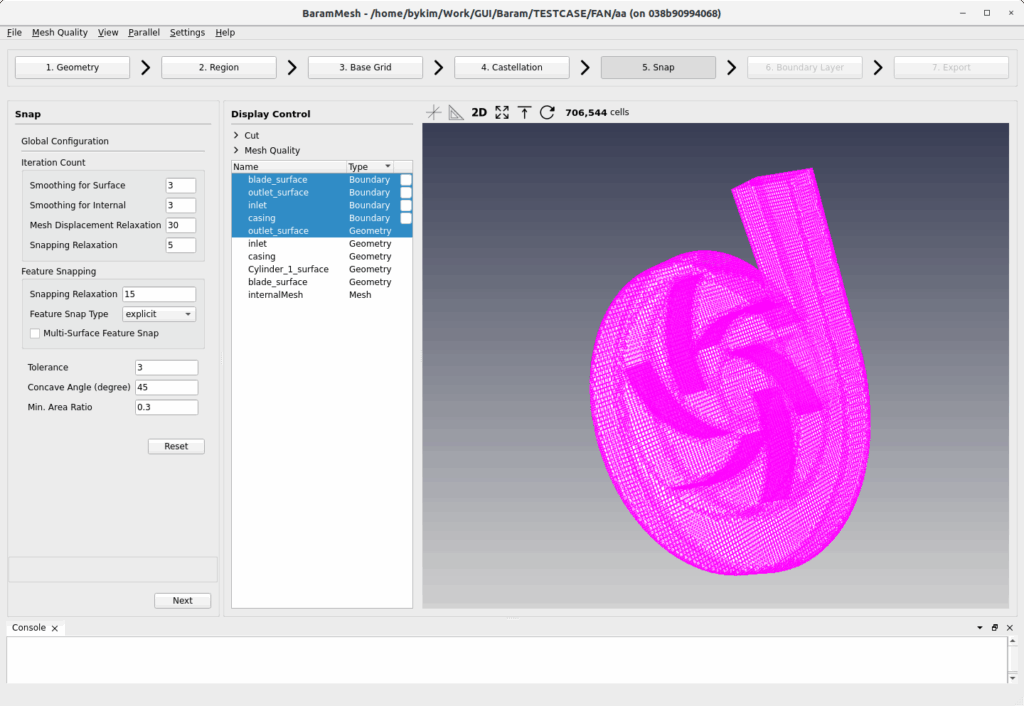Click the align-view up arrow icon

[x=524, y=112]
